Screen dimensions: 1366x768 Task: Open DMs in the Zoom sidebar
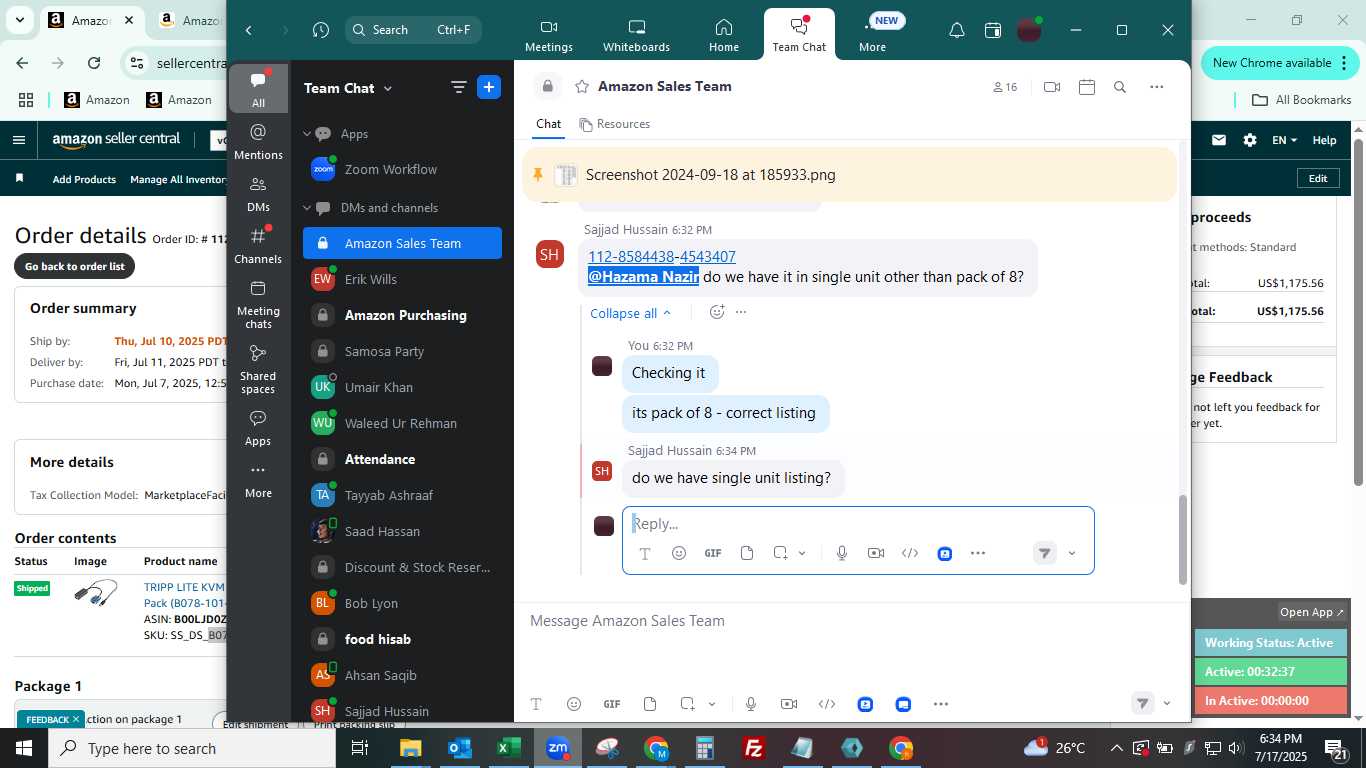point(258,194)
